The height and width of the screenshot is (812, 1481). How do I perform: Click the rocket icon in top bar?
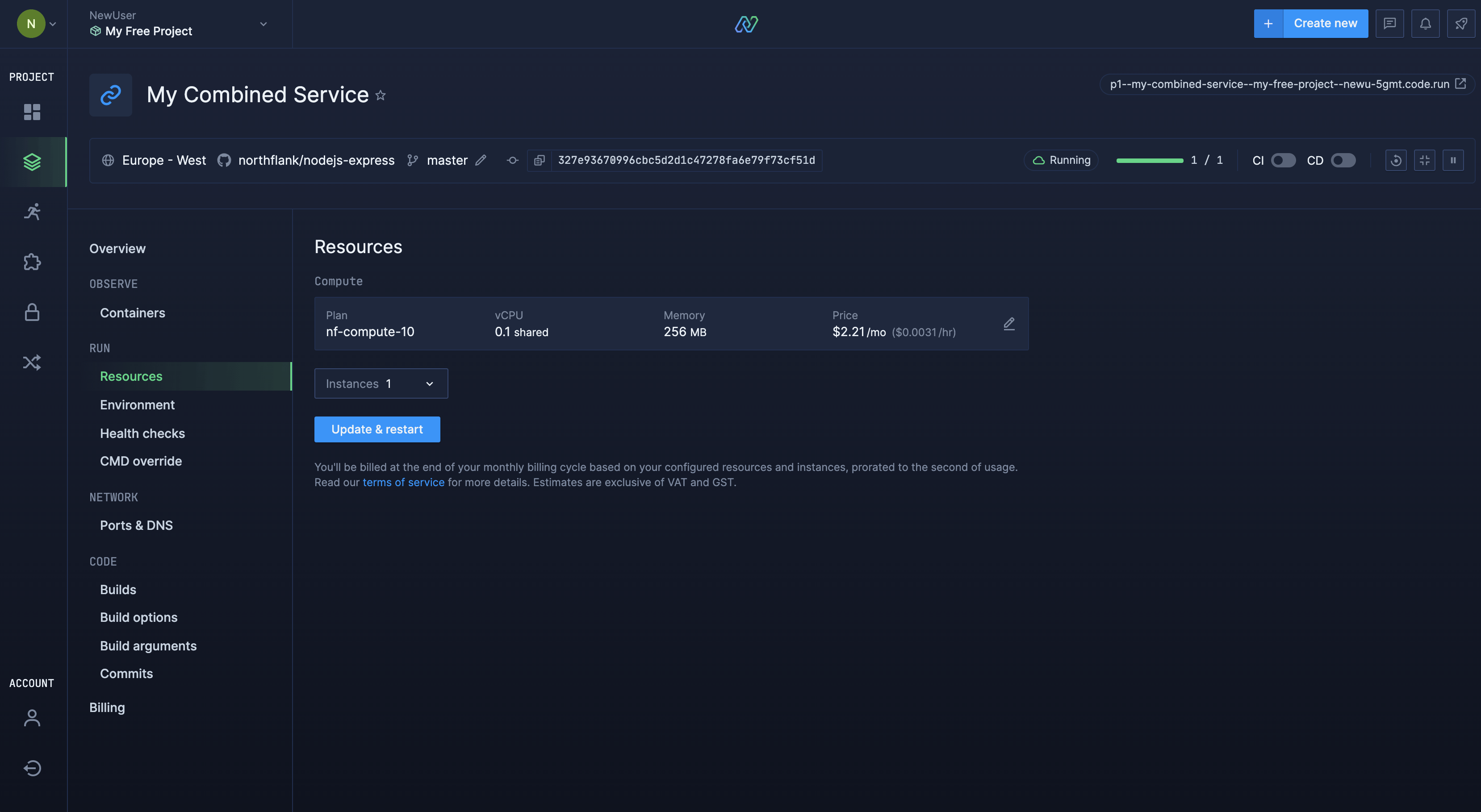pos(1461,24)
